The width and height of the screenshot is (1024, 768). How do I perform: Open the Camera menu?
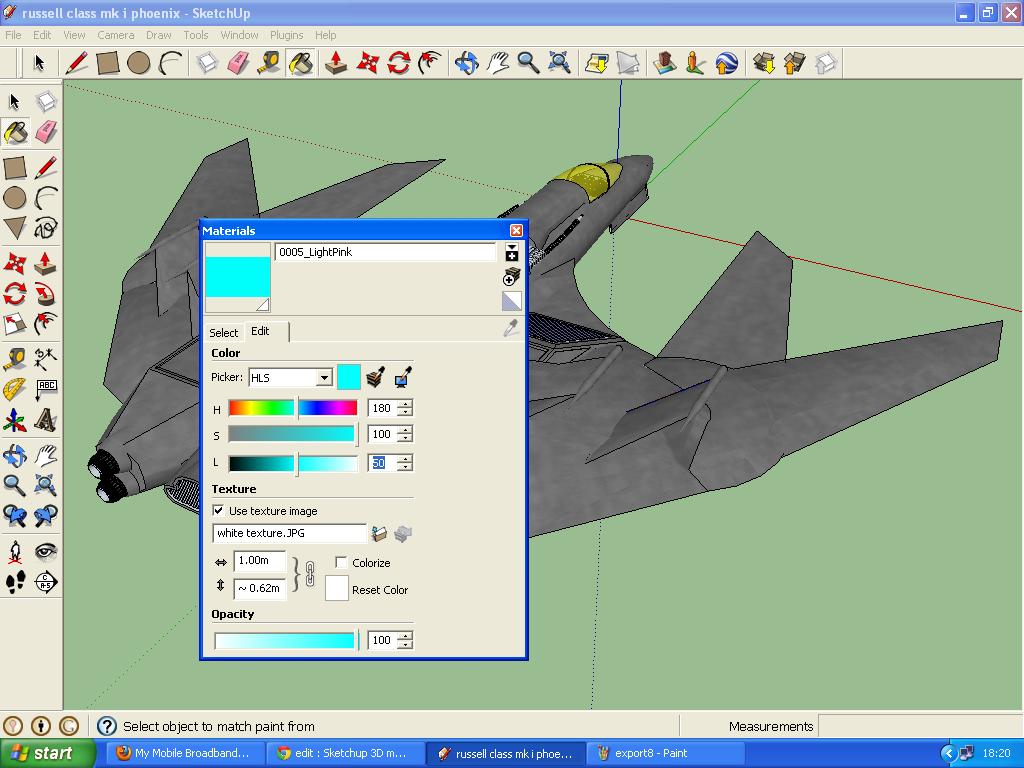pos(116,35)
